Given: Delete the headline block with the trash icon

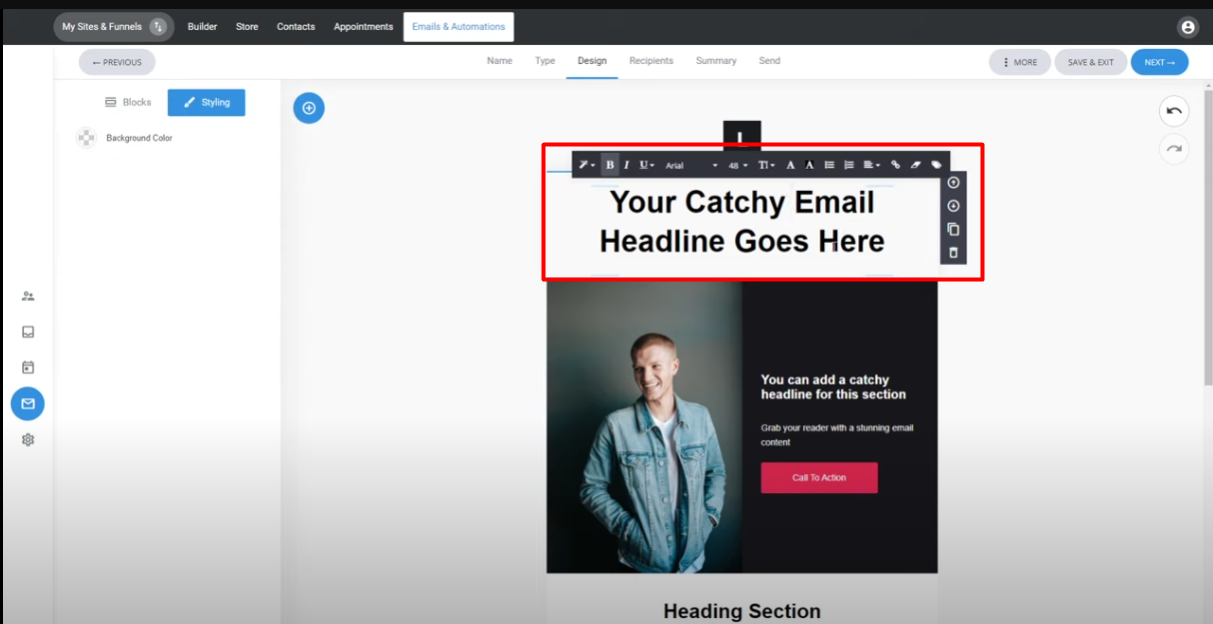Looking at the screenshot, I should coord(953,253).
